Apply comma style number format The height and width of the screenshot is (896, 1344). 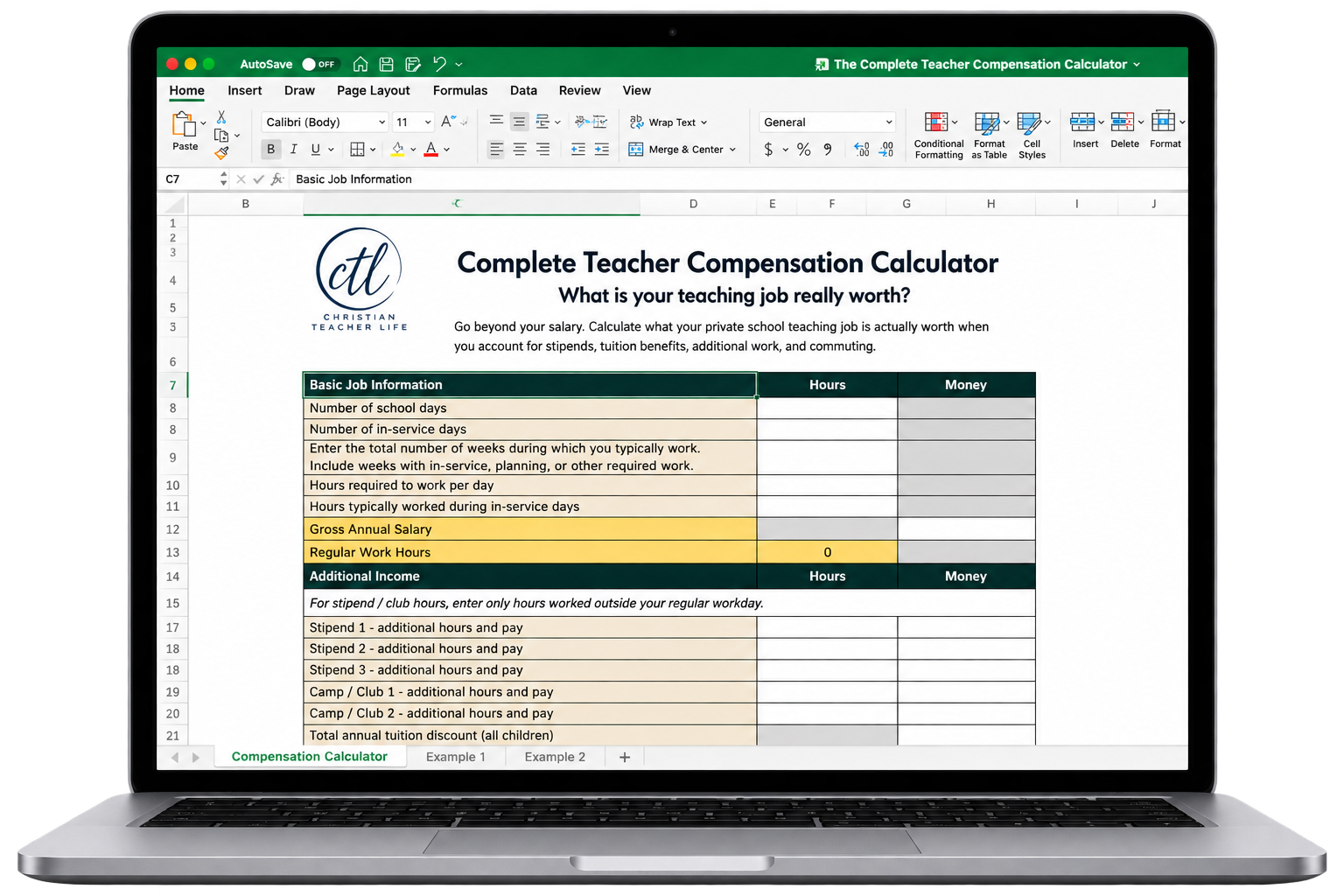point(828,150)
